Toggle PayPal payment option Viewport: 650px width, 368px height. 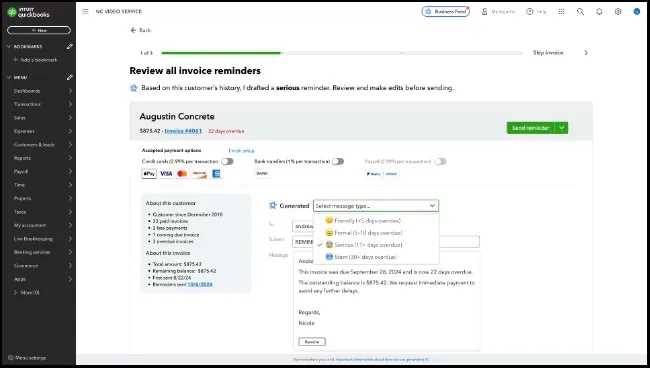(x=440, y=162)
